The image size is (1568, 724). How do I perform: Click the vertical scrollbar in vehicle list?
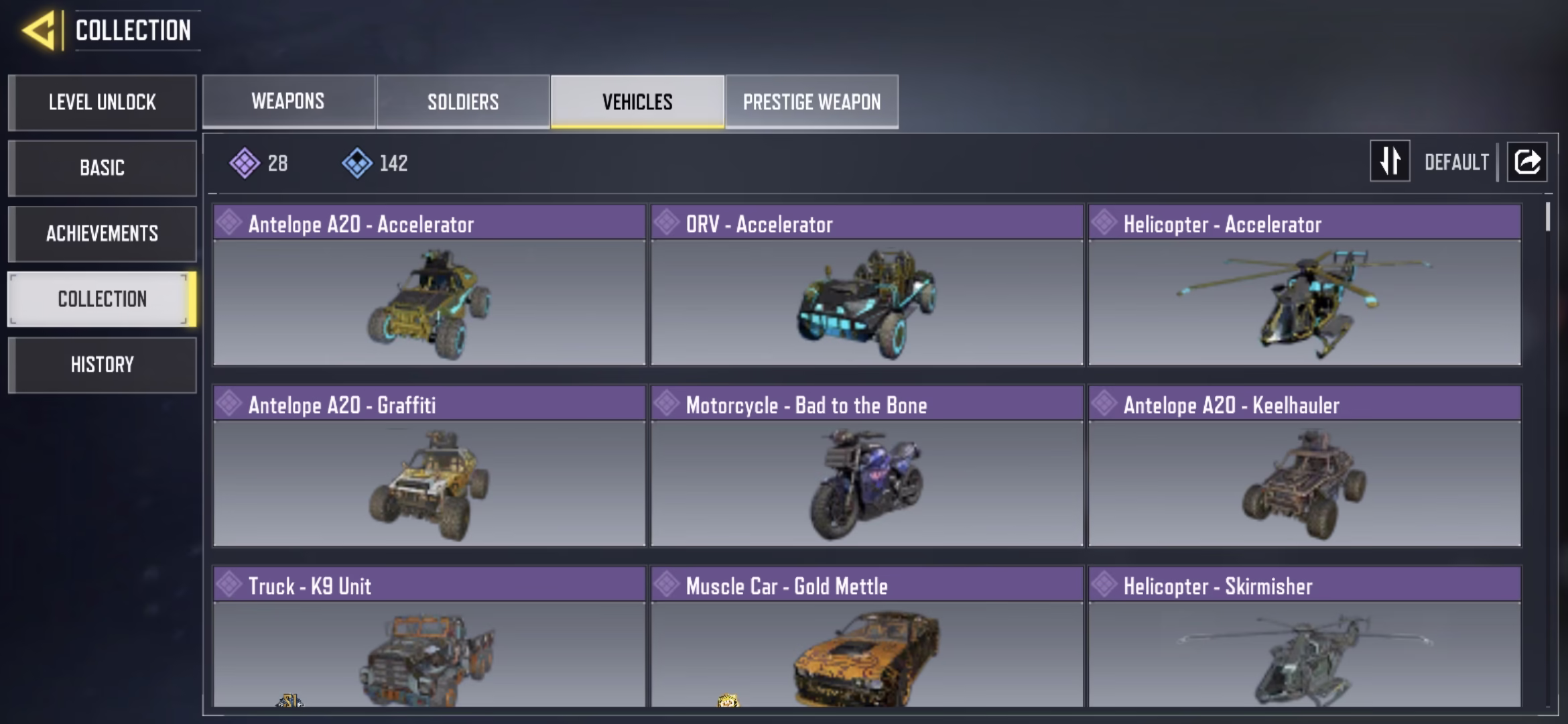[1547, 217]
